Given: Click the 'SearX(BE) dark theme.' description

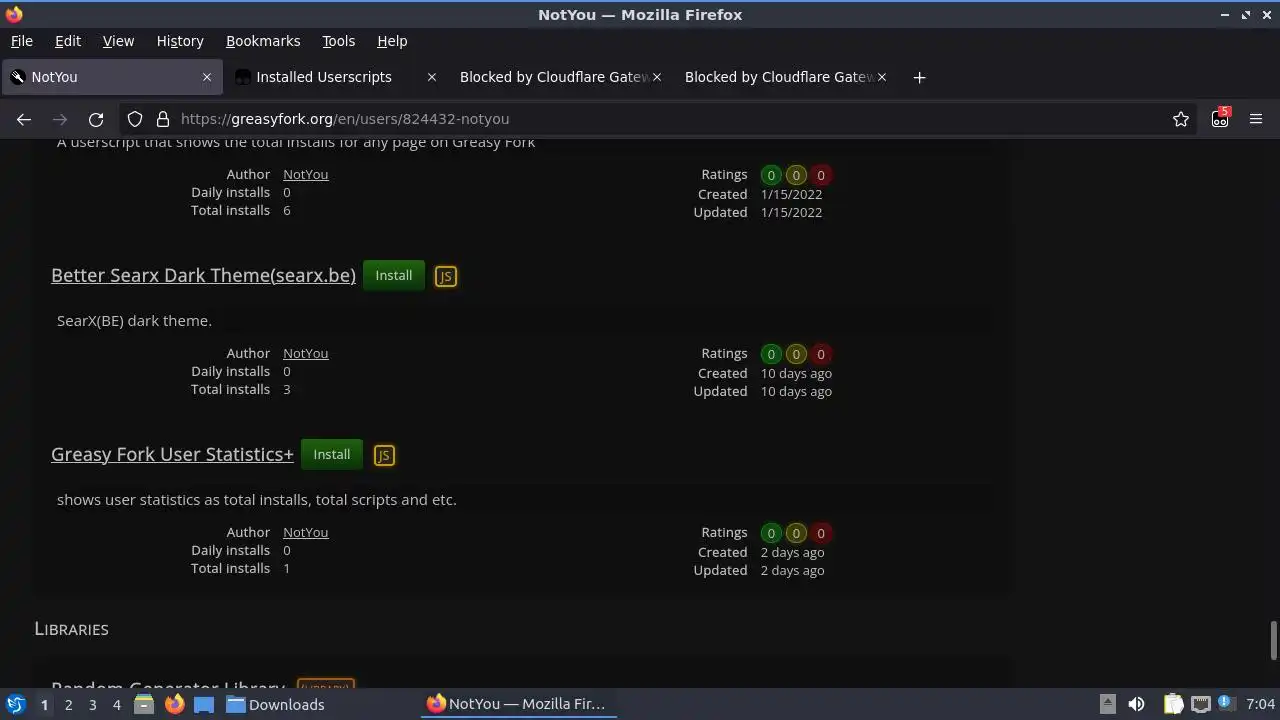Looking at the screenshot, I should 134,321.
